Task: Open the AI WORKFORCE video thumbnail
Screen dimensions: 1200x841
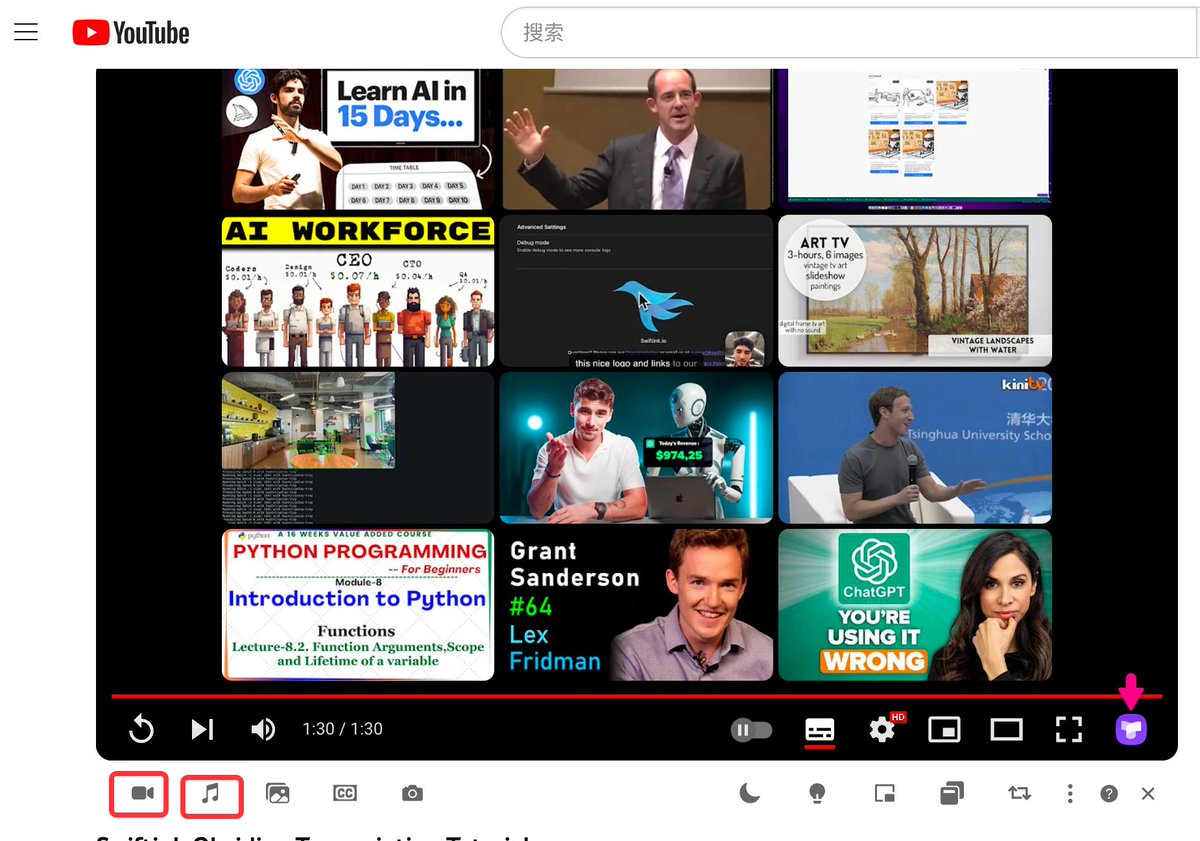Action: tap(358, 291)
